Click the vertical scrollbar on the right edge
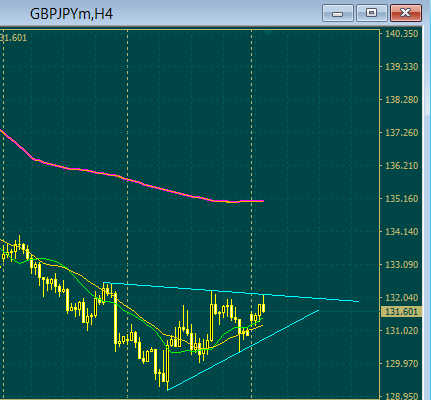The image size is (431, 400). 427,213
